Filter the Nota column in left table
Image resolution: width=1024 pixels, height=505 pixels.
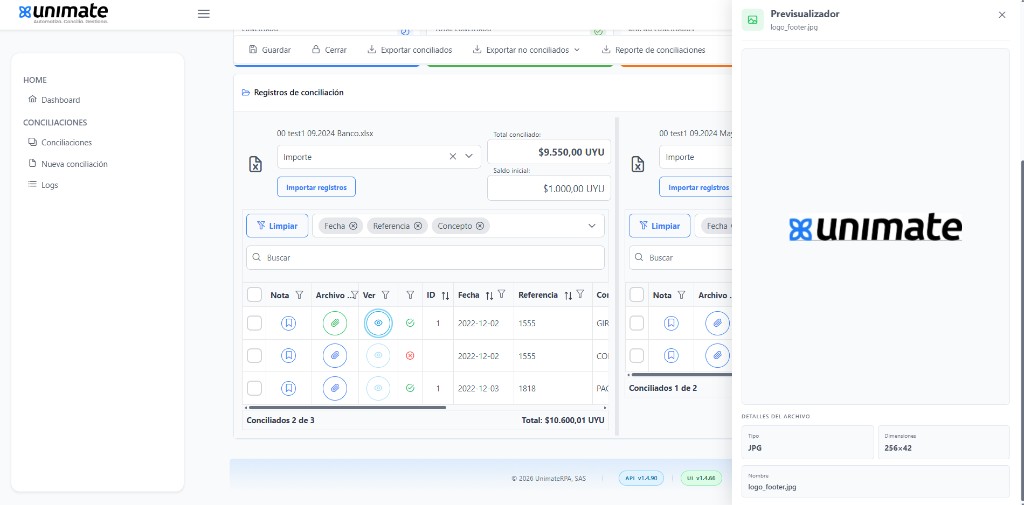coord(299,295)
